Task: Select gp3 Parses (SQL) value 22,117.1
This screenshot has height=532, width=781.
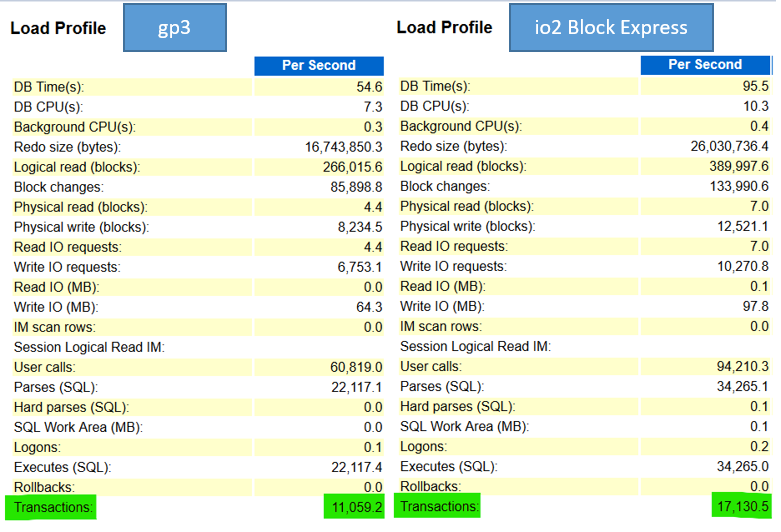Action: tap(357, 387)
